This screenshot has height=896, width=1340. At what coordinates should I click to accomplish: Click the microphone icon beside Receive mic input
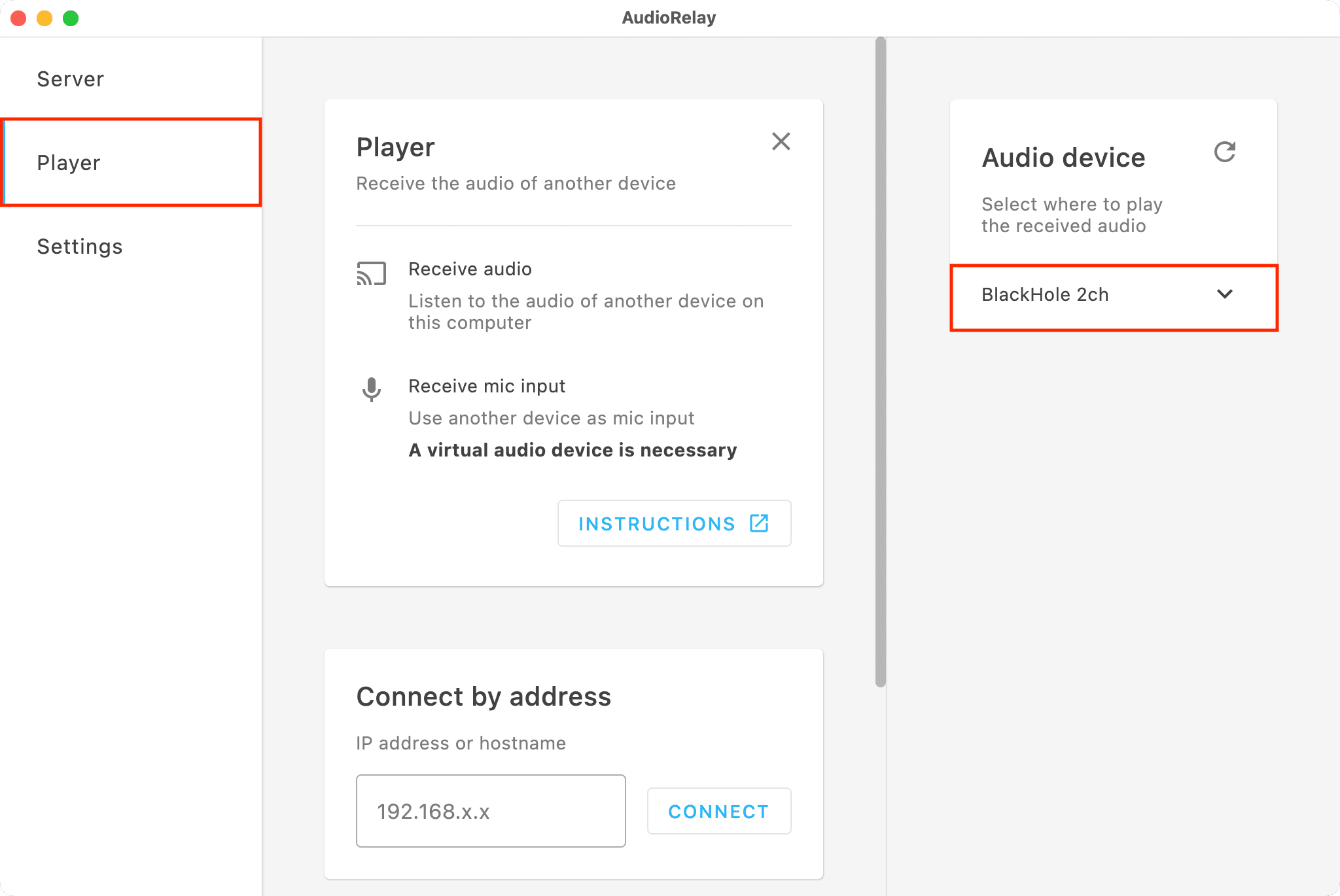[371, 390]
